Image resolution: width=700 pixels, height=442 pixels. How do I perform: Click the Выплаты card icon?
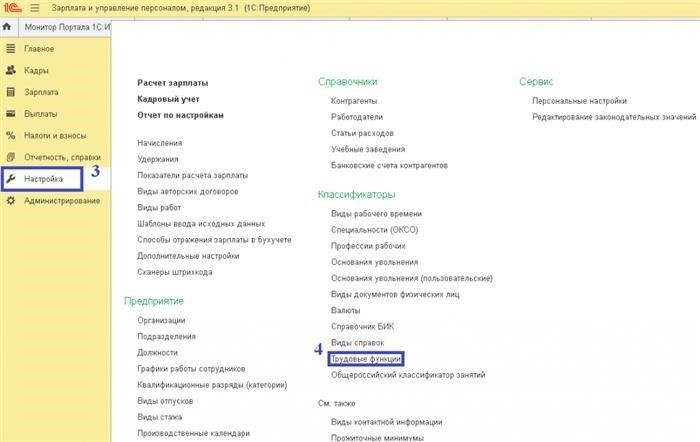11,114
